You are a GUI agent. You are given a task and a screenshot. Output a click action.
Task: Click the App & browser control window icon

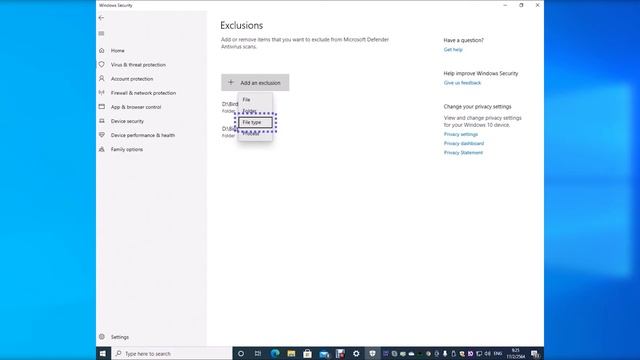pyautogui.click(x=102, y=107)
